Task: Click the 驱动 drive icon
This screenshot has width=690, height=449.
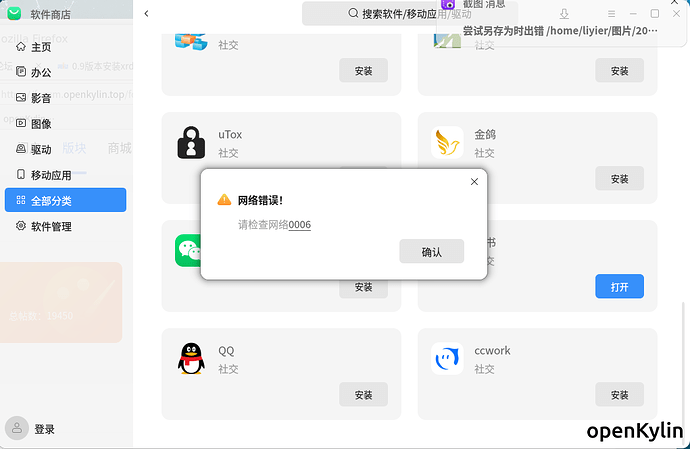Action: pos(21,148)
